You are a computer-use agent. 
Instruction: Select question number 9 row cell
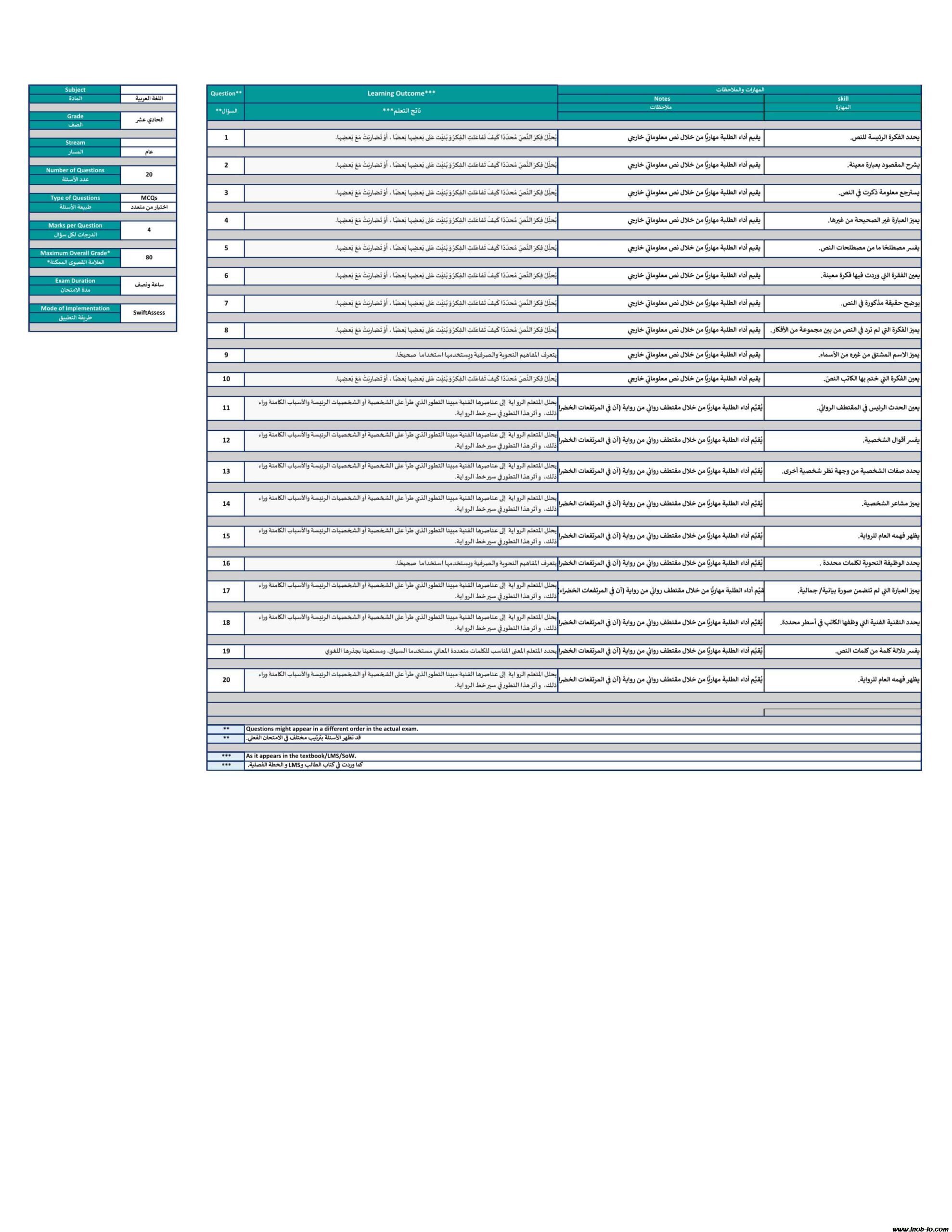point(226,355)
